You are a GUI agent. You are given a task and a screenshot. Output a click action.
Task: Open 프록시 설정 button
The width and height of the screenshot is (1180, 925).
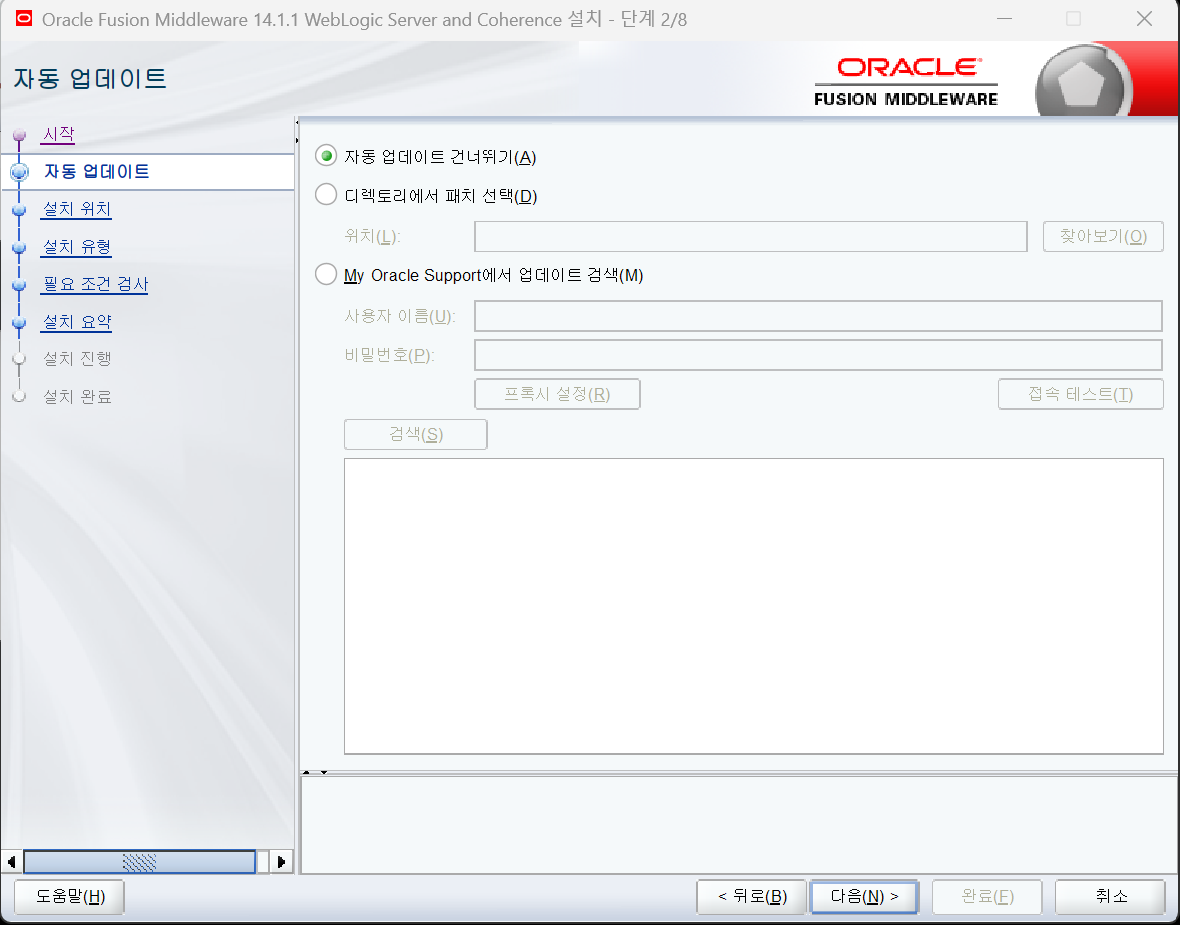[557, 394]
